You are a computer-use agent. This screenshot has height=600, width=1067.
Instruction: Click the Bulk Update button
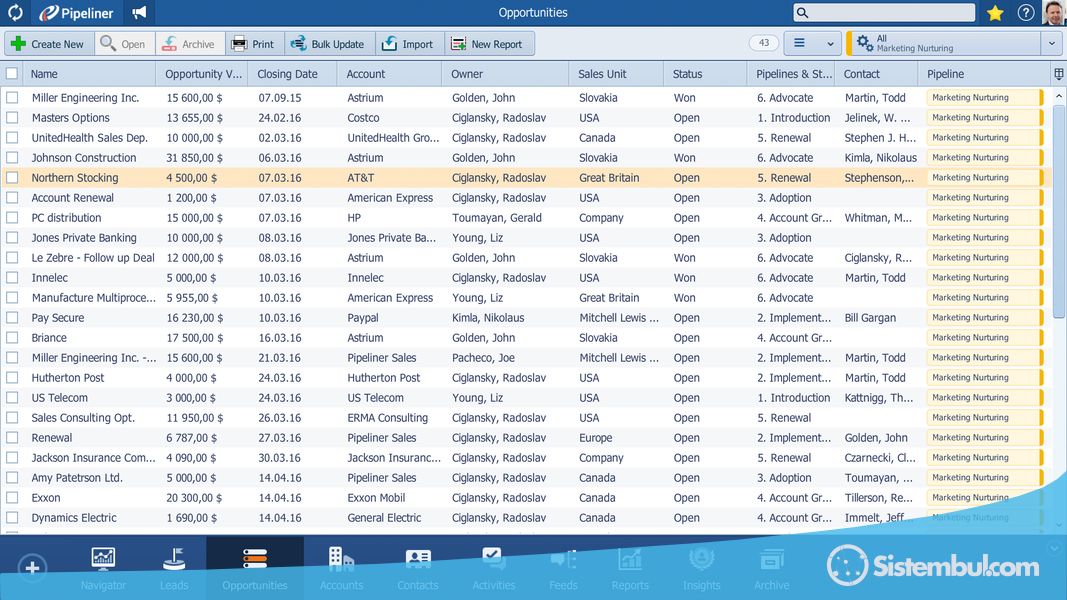(x=327, y=44)
